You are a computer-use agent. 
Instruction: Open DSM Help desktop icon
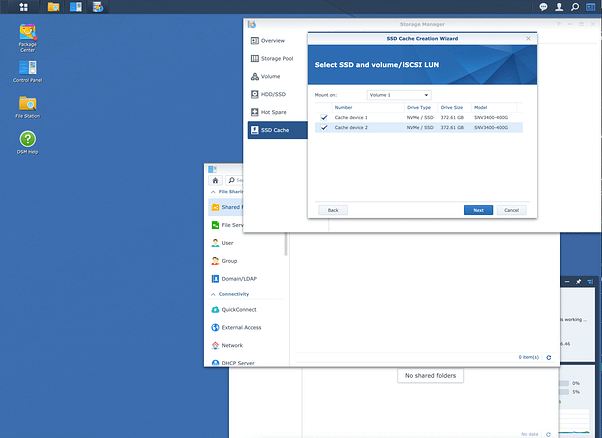(x=28, y=140)
